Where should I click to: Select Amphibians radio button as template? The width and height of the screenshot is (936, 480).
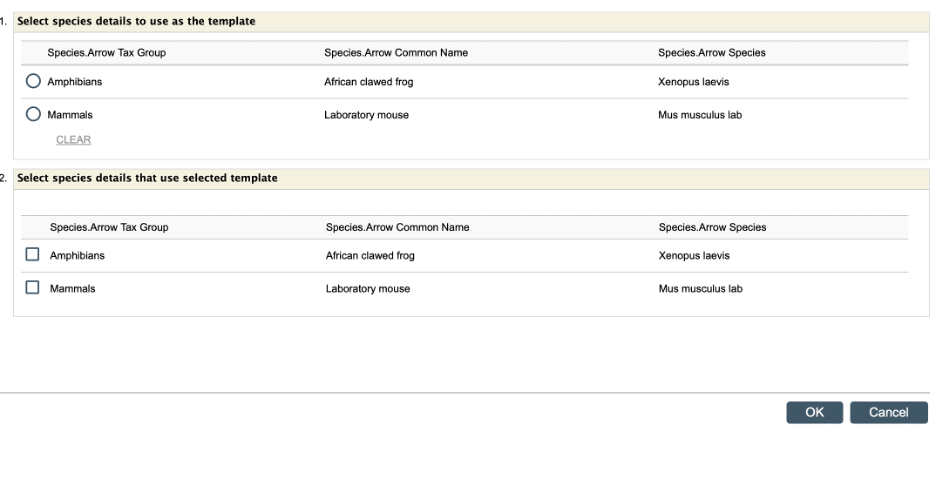tap(33, 82)
